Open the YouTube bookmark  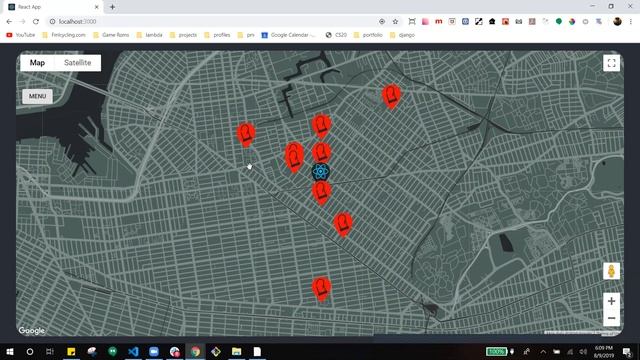20,35
